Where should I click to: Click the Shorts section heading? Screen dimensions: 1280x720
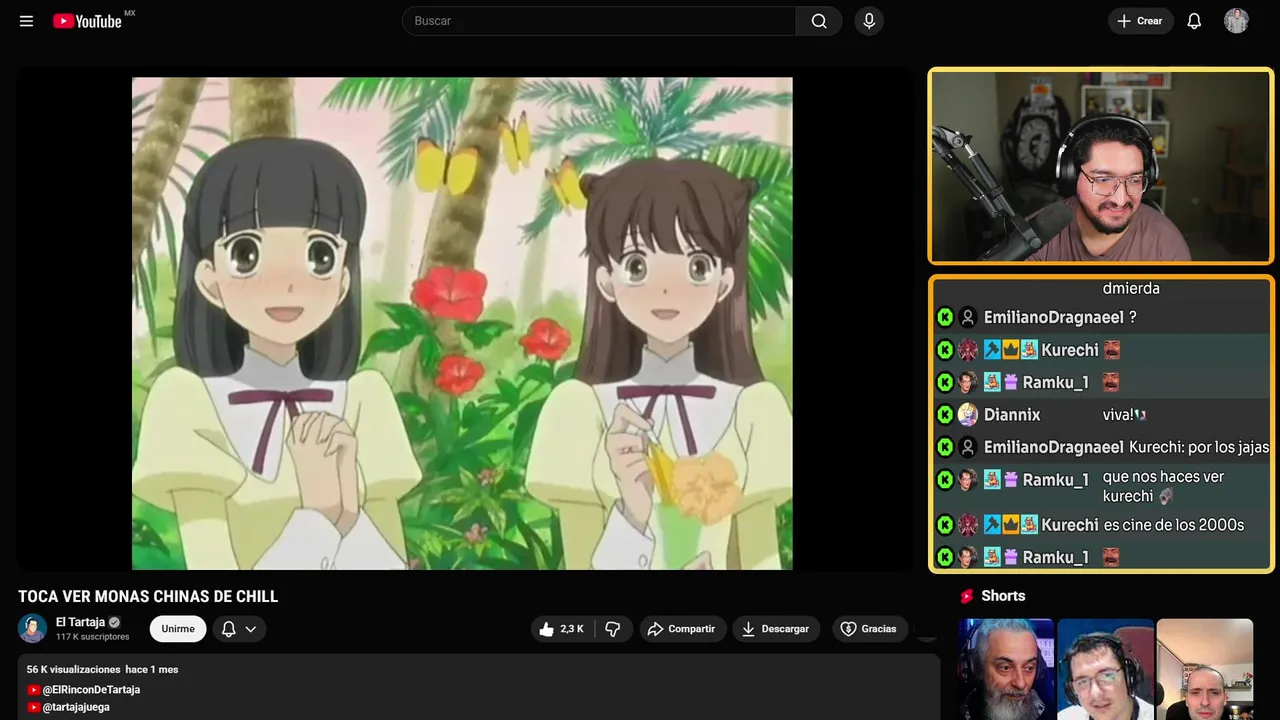(x=1003, y=596)
